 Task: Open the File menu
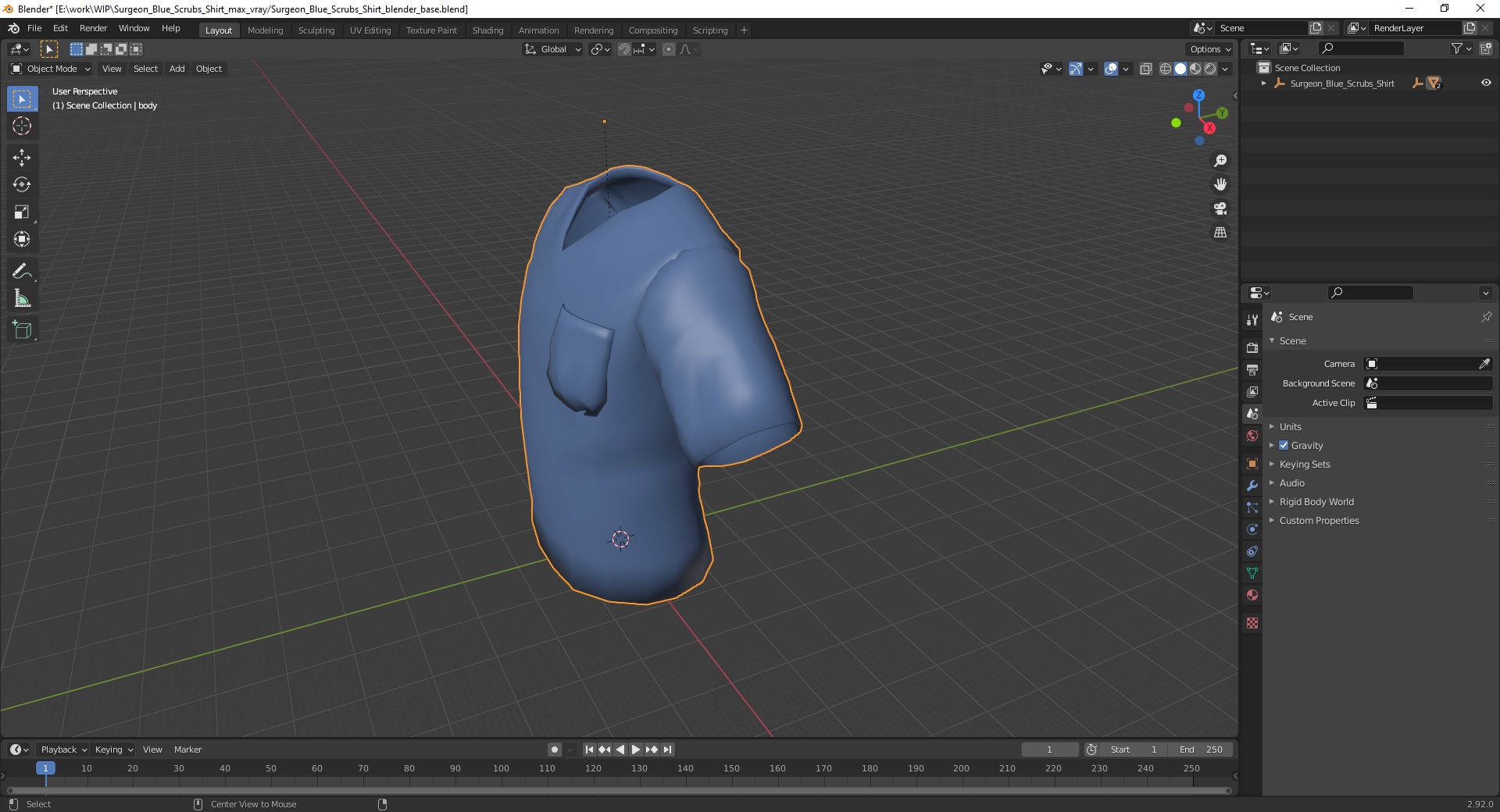tap(34, 28)
